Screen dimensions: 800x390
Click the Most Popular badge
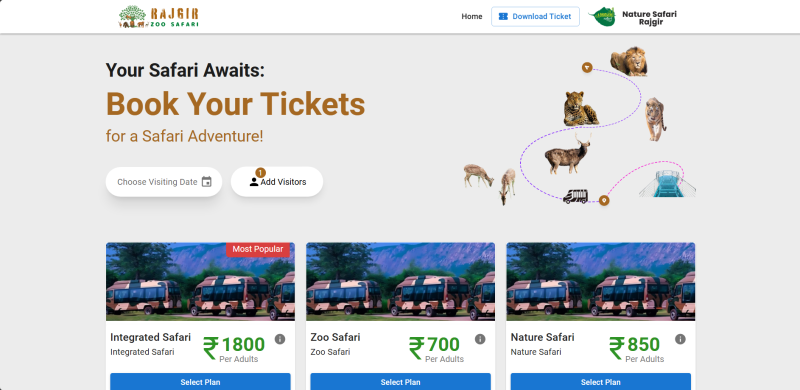tap(258, 249)
